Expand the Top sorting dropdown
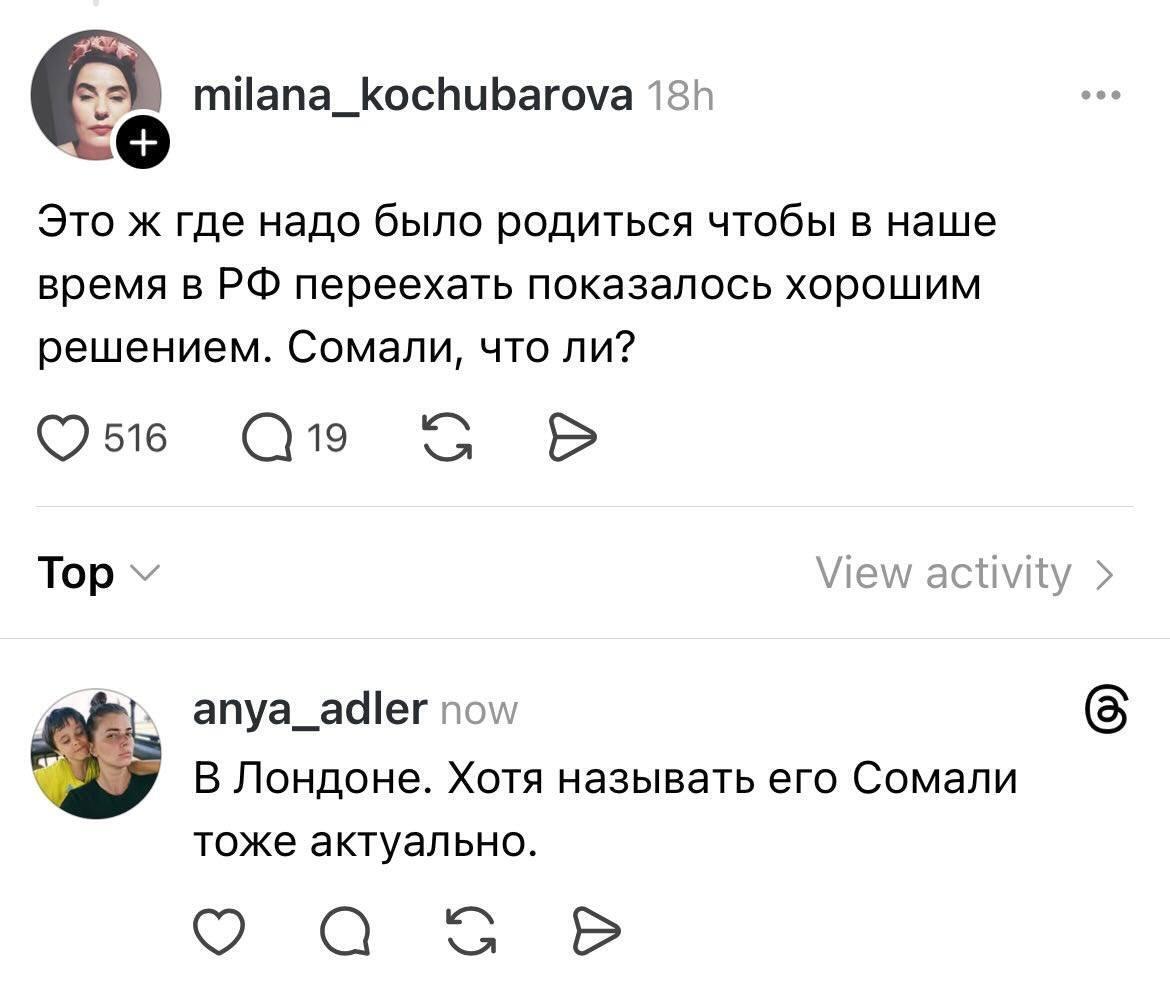 pos(97,573)
